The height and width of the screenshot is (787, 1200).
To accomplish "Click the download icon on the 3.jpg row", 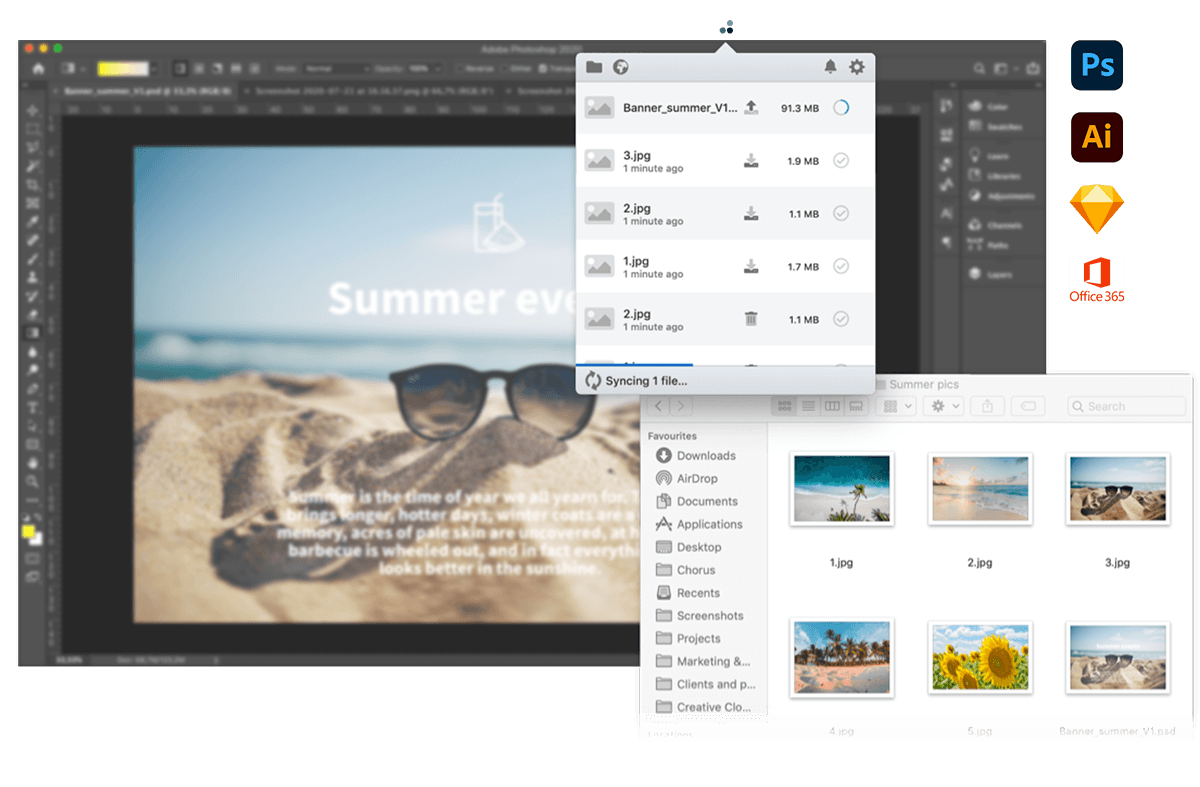I will tap(751, 160).
